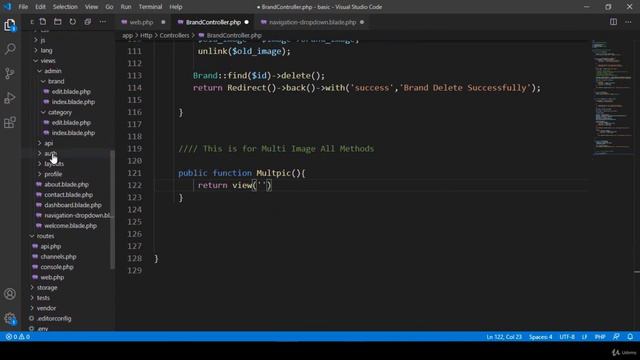Open console.php in routes

click(x=57, y=267)
